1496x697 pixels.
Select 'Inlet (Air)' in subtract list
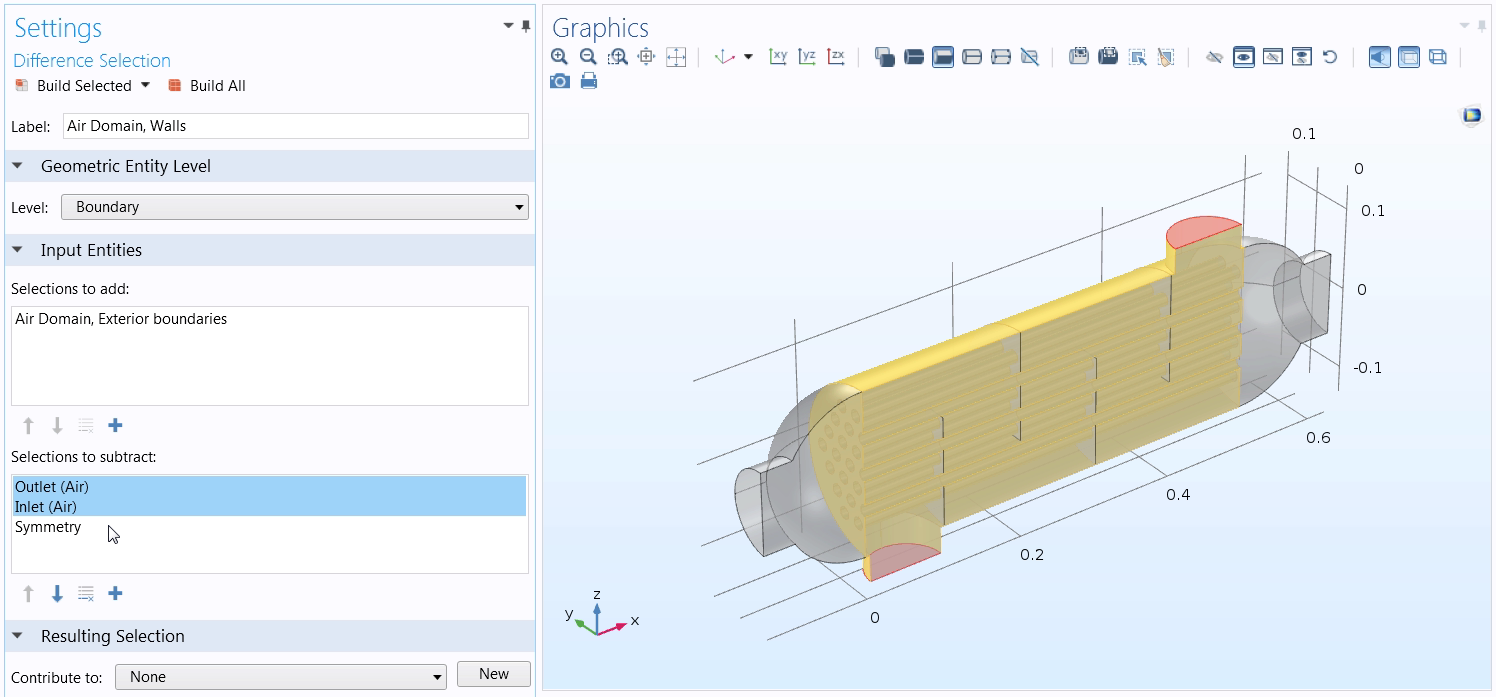coord(269,507)
